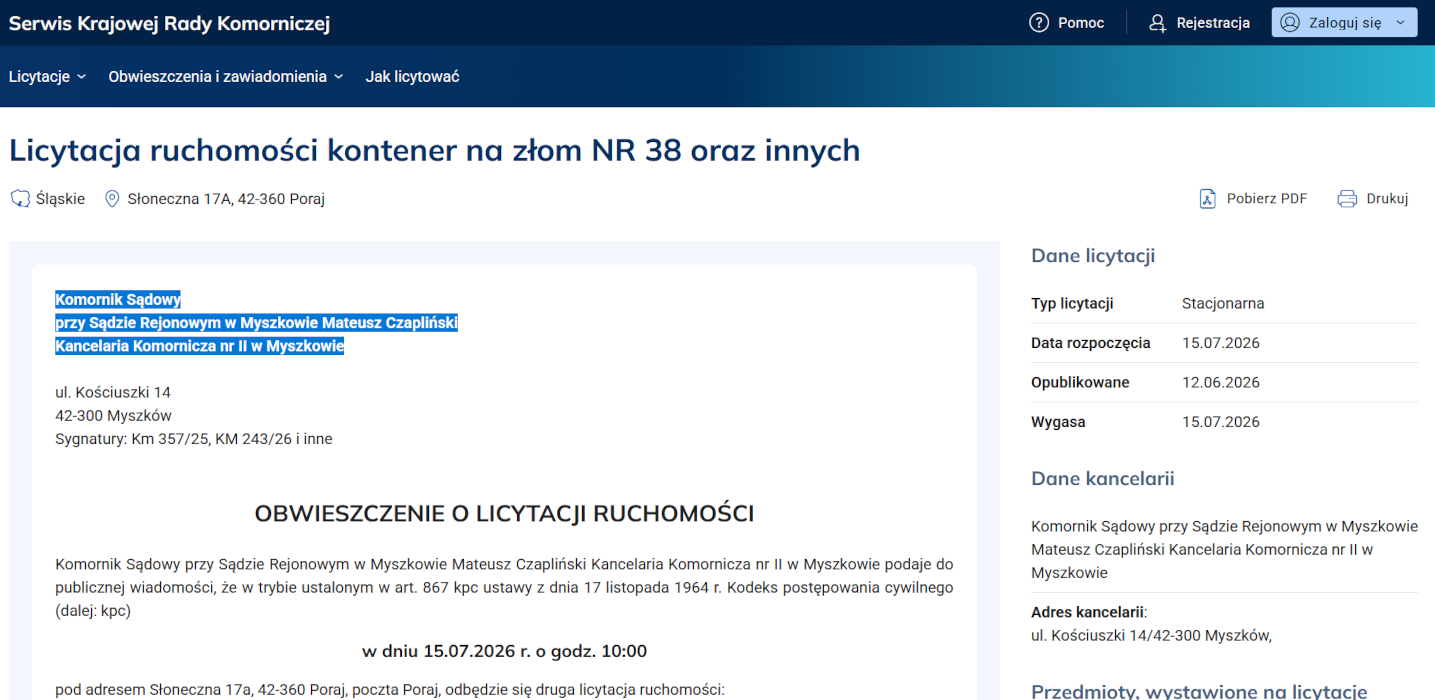The height and width of the screenshot is (700, 1435).
Task: Click Wygasa value 15.07.2026
Action: [x=1221, y=422]
